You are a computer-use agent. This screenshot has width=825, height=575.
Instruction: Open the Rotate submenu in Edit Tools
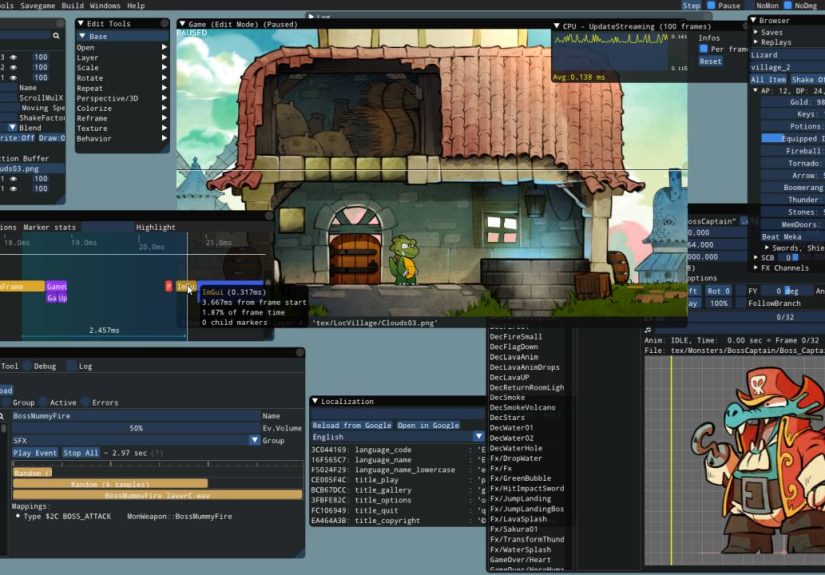[x=122, y=78]
